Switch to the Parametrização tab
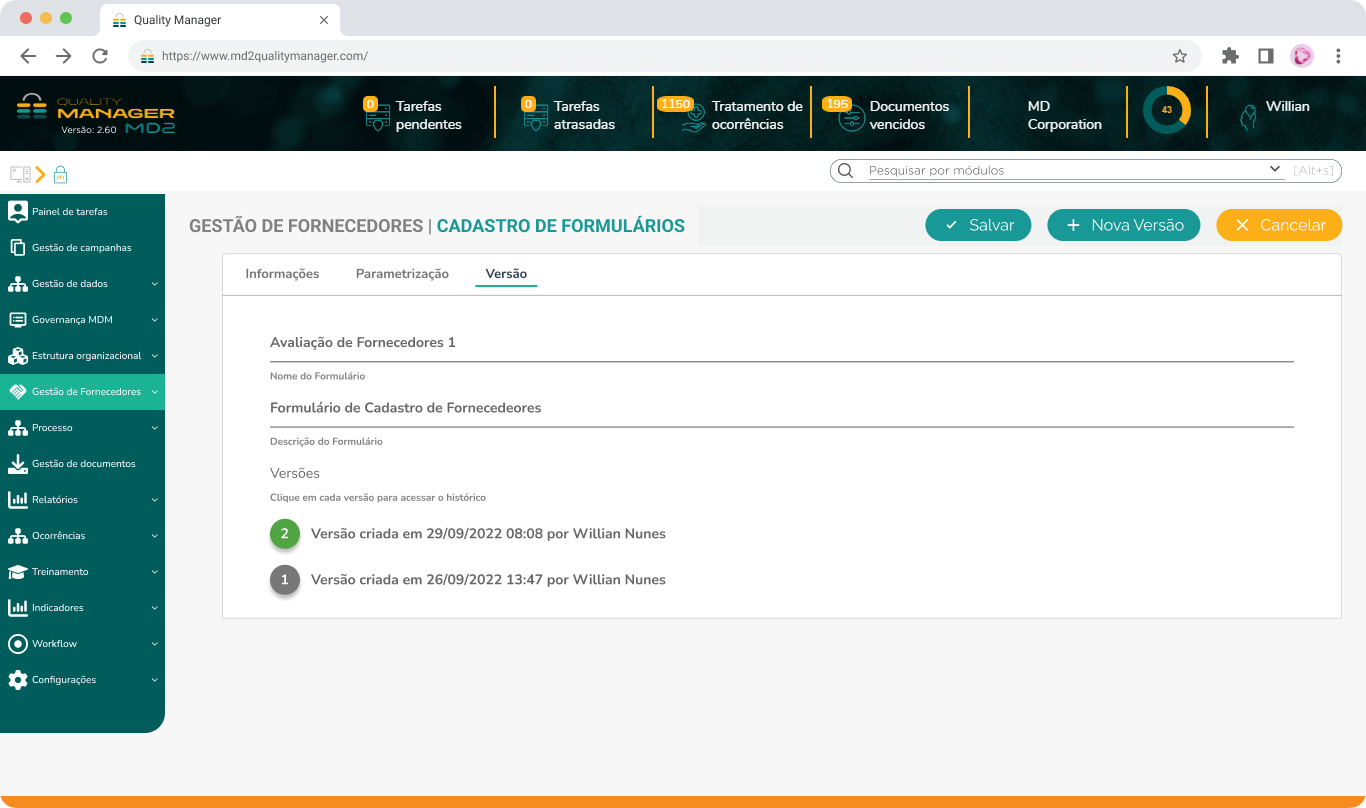 pos(401,272)
